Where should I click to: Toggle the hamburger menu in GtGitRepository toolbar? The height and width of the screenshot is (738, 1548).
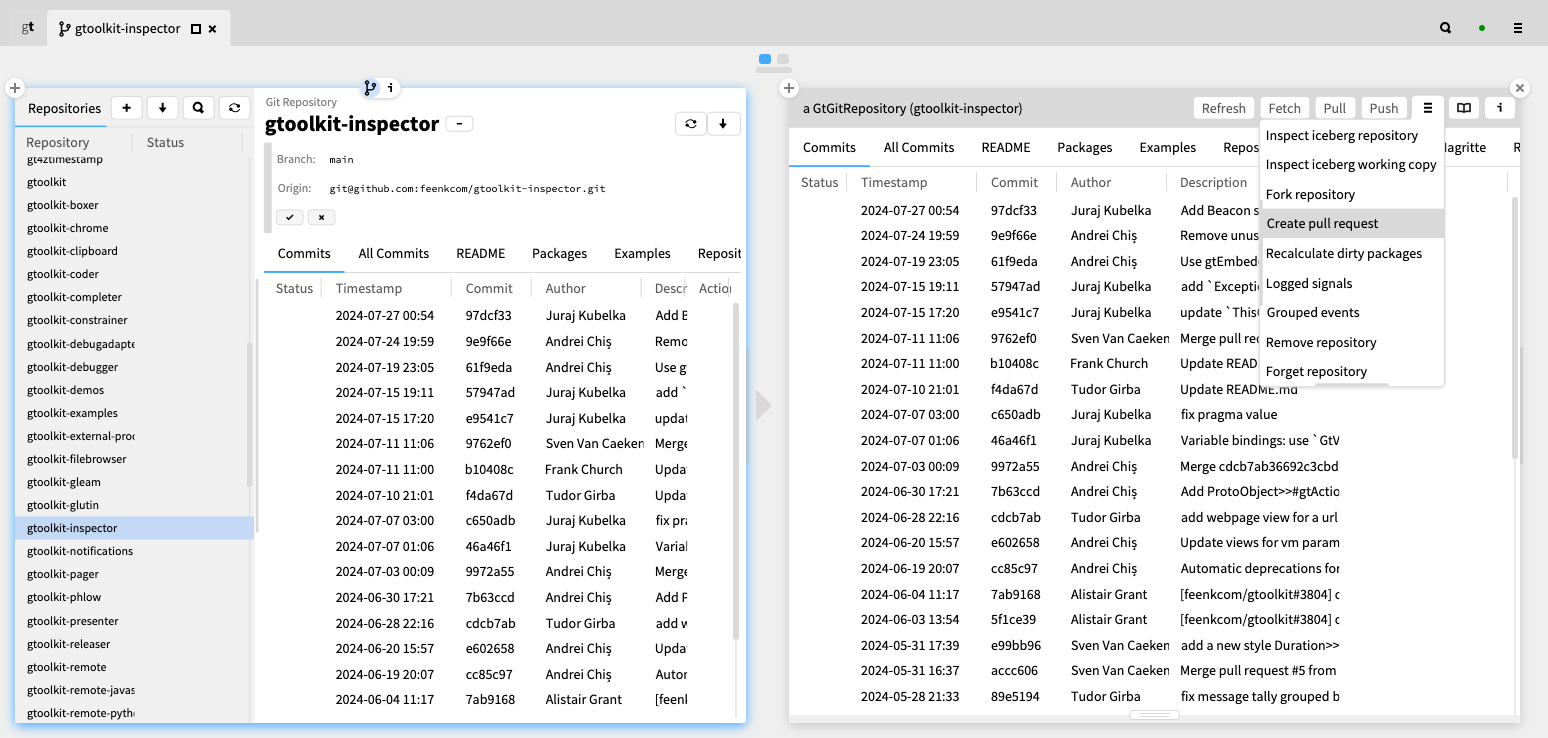coord(1428,108)
